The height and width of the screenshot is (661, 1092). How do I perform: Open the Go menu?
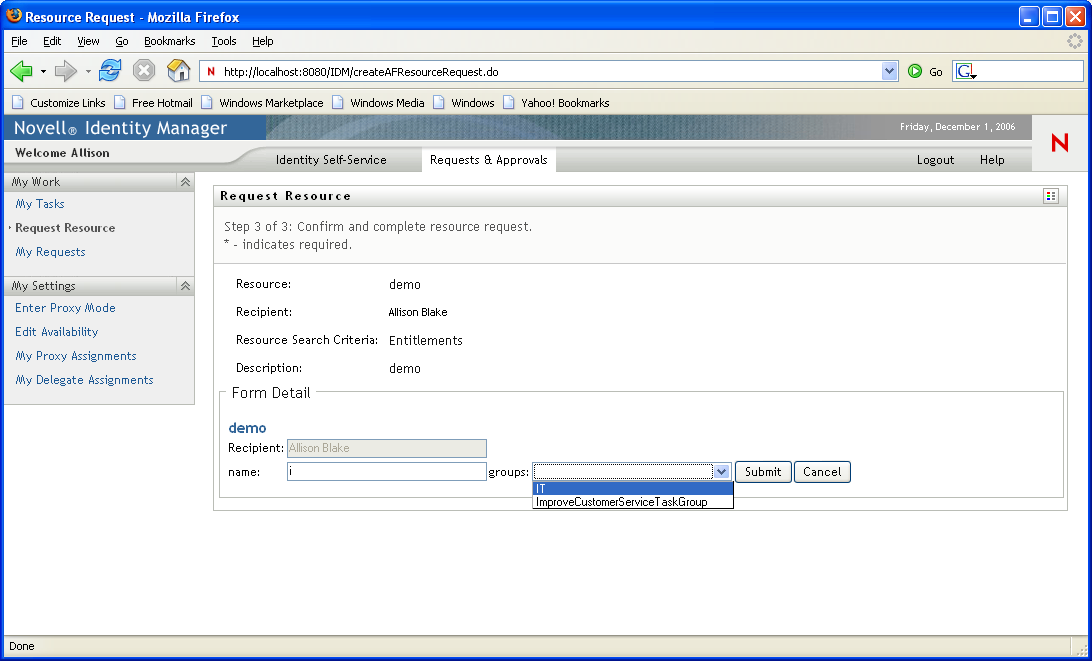pyautogui.click(x=122, y=41)
